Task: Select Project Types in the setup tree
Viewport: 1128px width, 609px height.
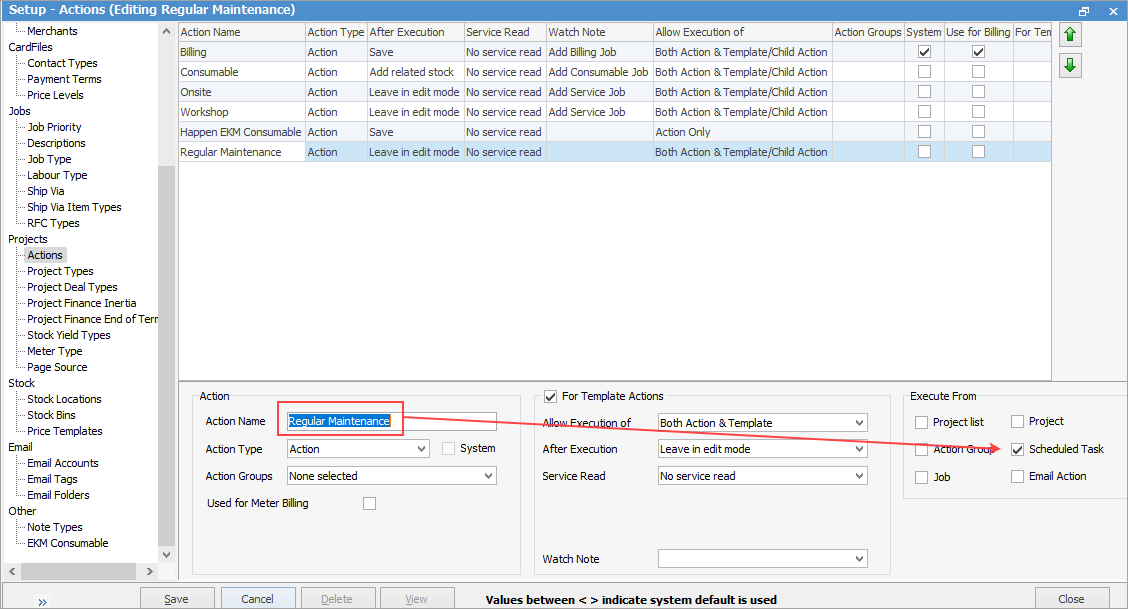Action: 60,271
